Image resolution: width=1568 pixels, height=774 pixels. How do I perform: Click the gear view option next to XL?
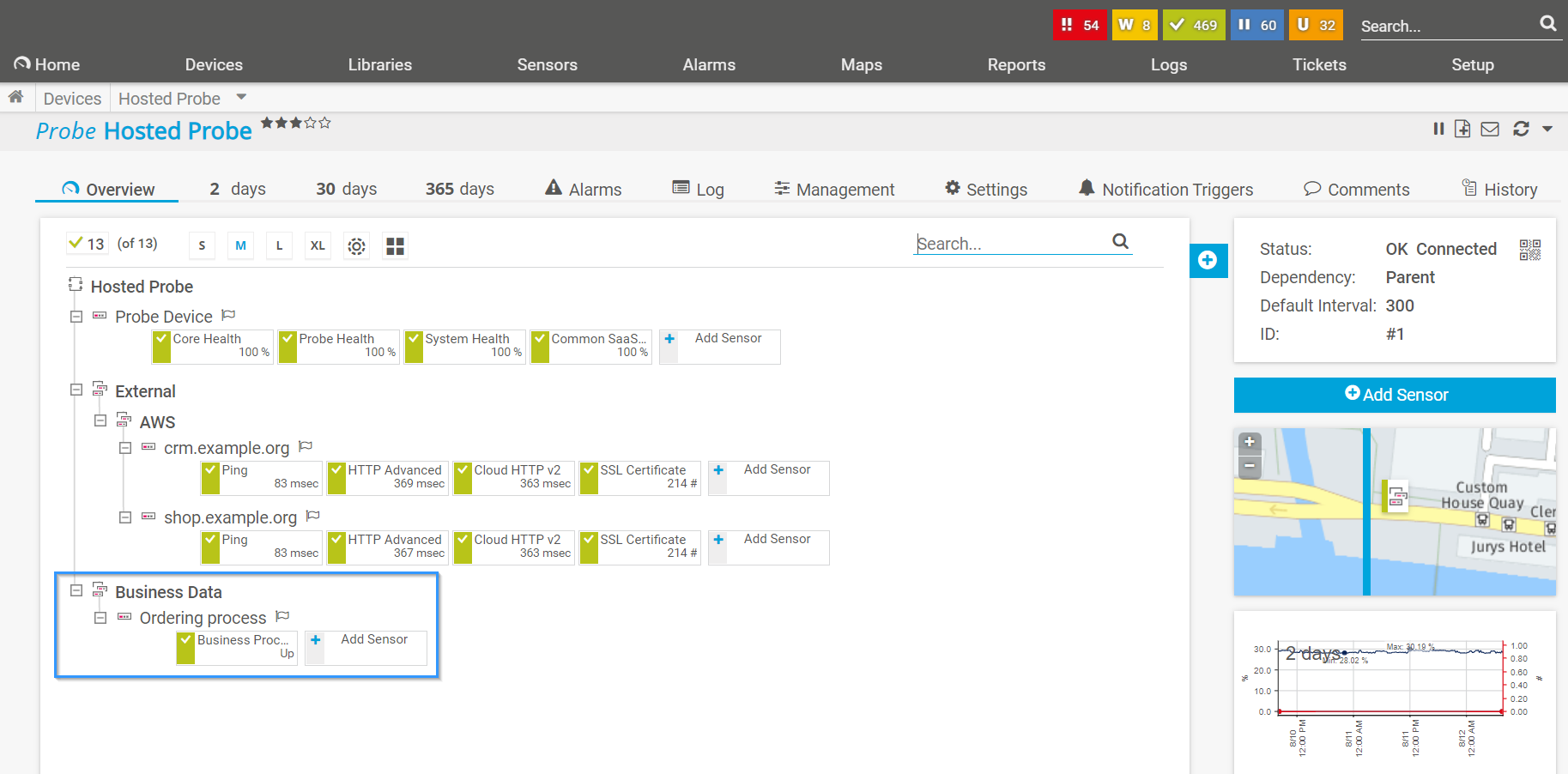[x=356, y=246]
